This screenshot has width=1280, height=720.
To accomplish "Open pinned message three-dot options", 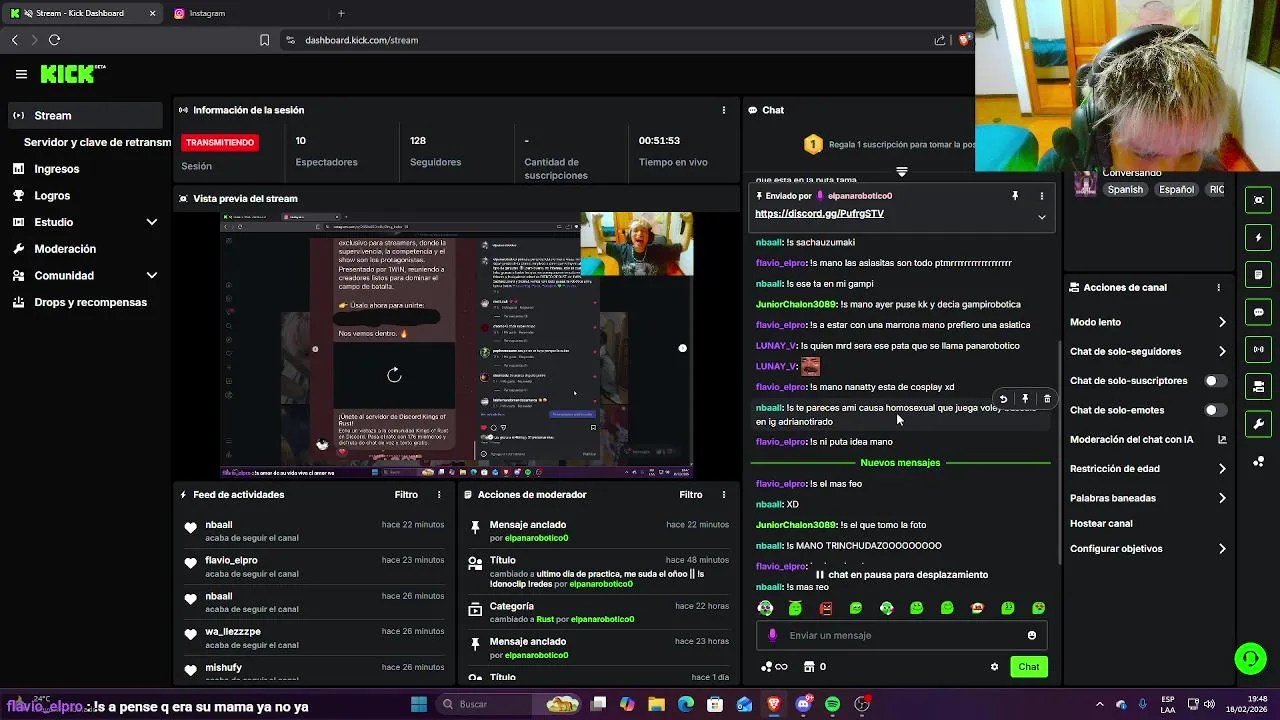I will tap(1041, 196).
